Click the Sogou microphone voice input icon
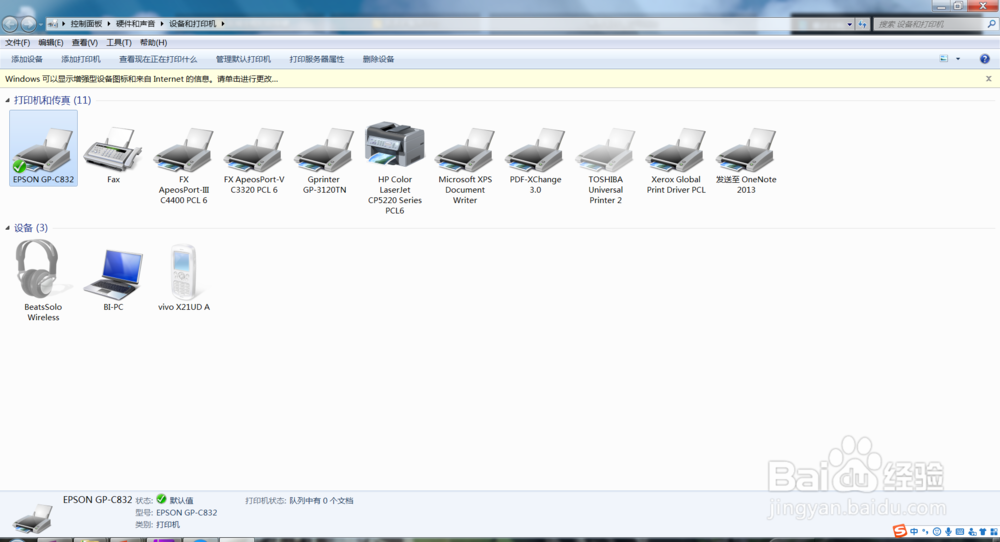The width and height of the screenshot is (1000, 542). coord(948,531)
